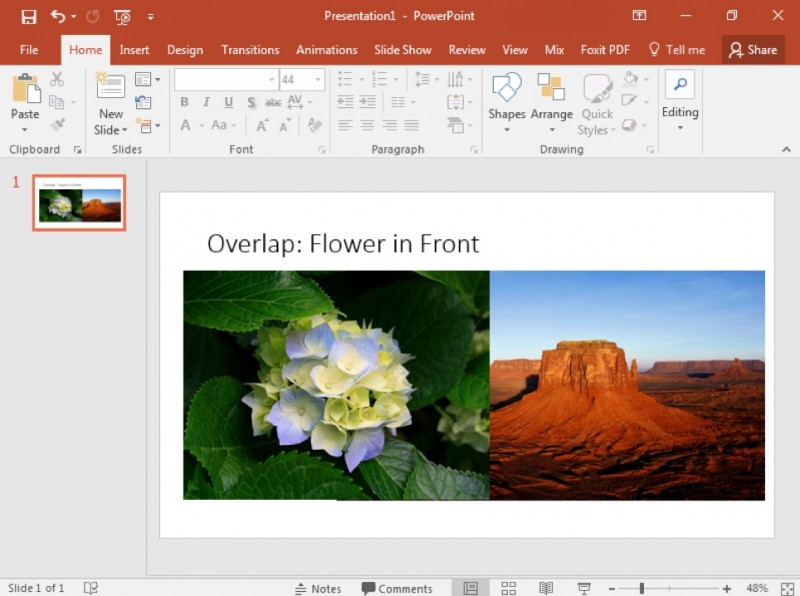Click the Share button
Viewport: 800px width, 596px height.
[x=752, y=50]
